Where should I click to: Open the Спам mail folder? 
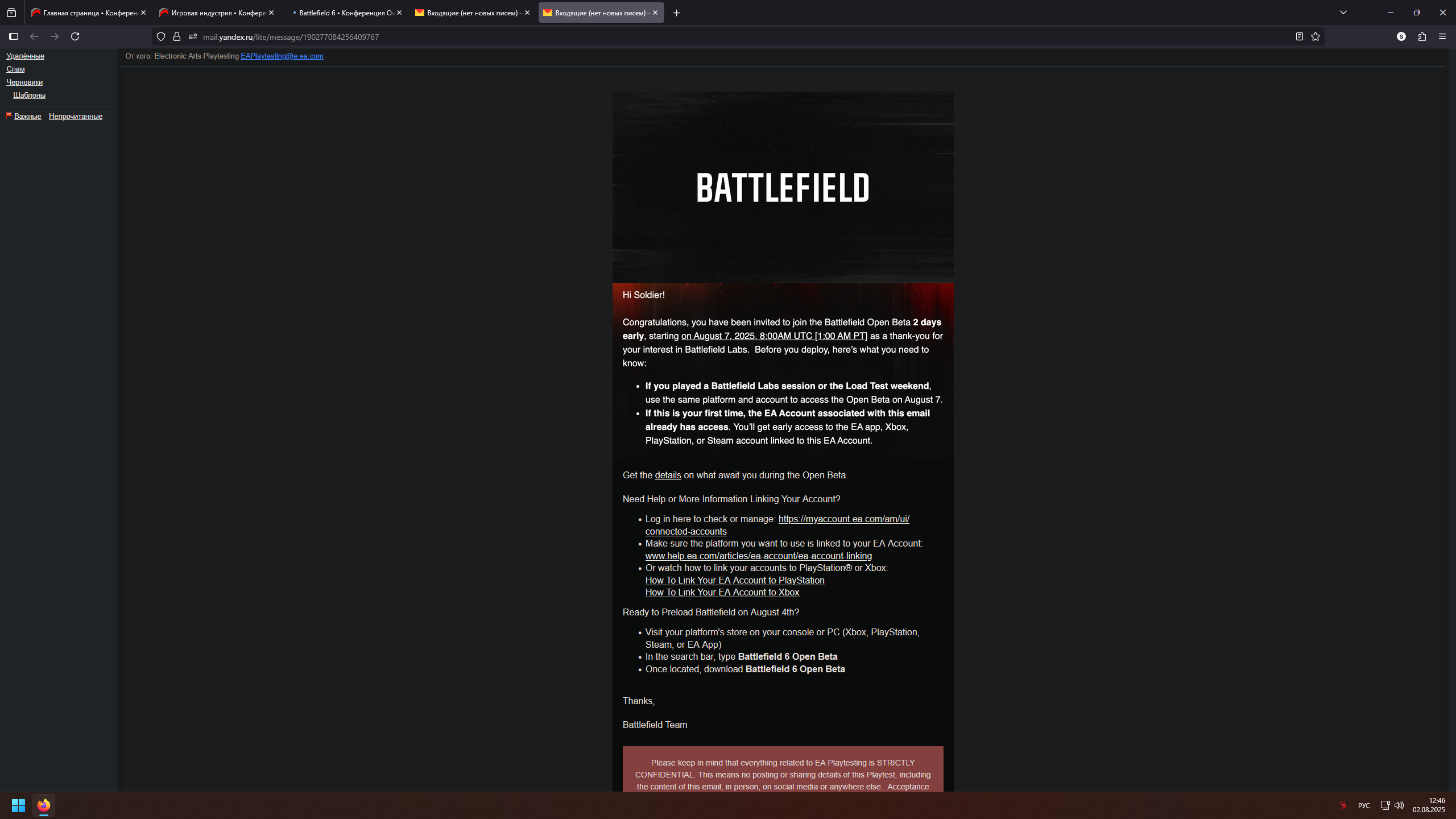click(x=15, y=69)
